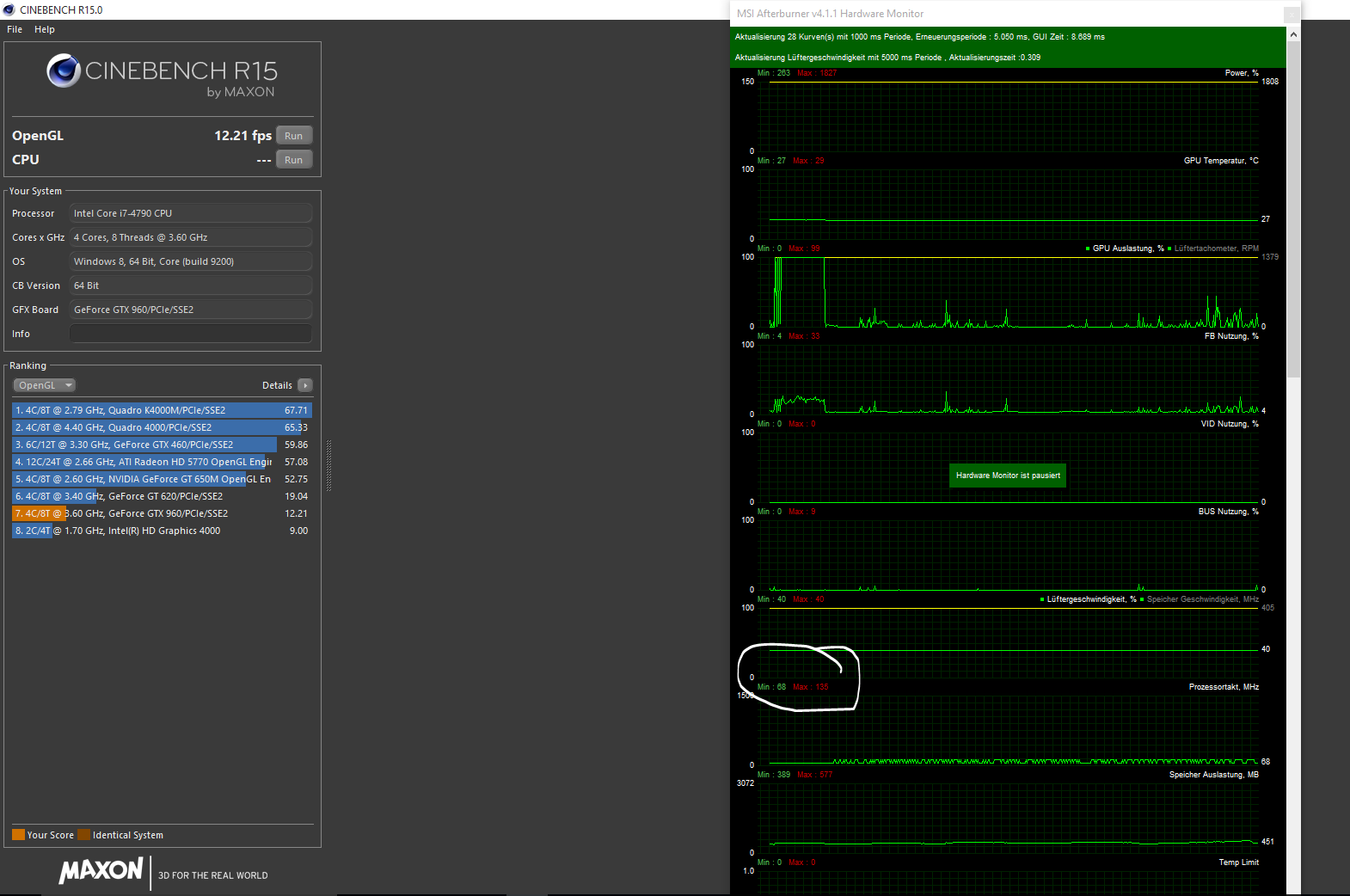Click the Info input field
Image resolution: width=1350 pixels, height=896 pixels.
(x=191, y=334)
